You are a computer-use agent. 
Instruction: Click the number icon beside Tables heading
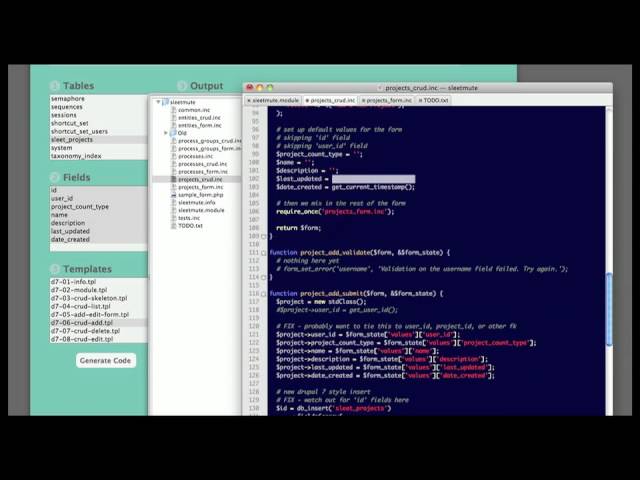pyautogui.click(x=56, y=86)
